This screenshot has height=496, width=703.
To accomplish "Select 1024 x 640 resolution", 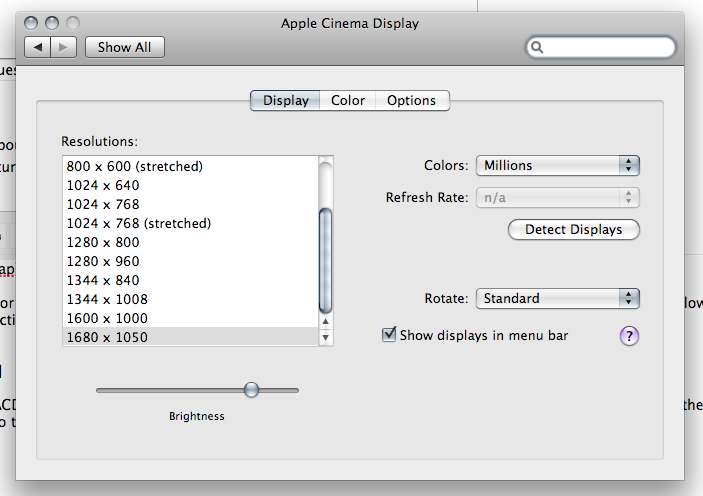I will [191, 185].
